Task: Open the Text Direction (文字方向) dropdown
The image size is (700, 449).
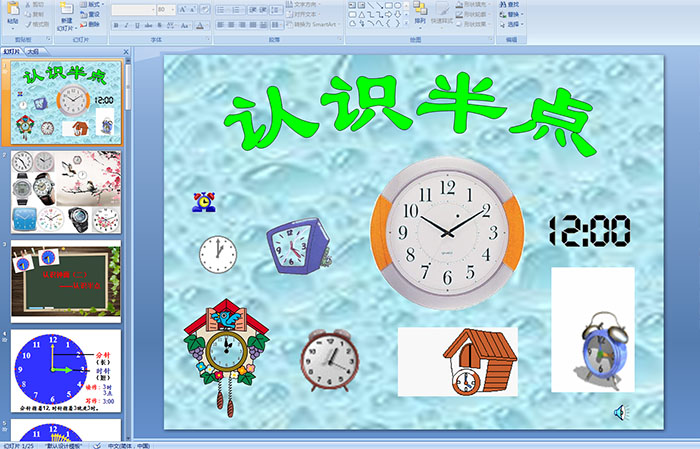Action: point(303,4)
